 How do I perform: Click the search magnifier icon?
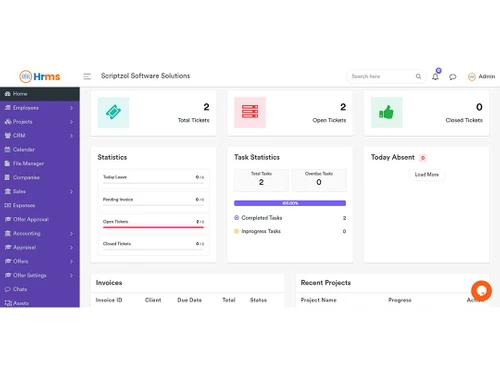(418, 76)
